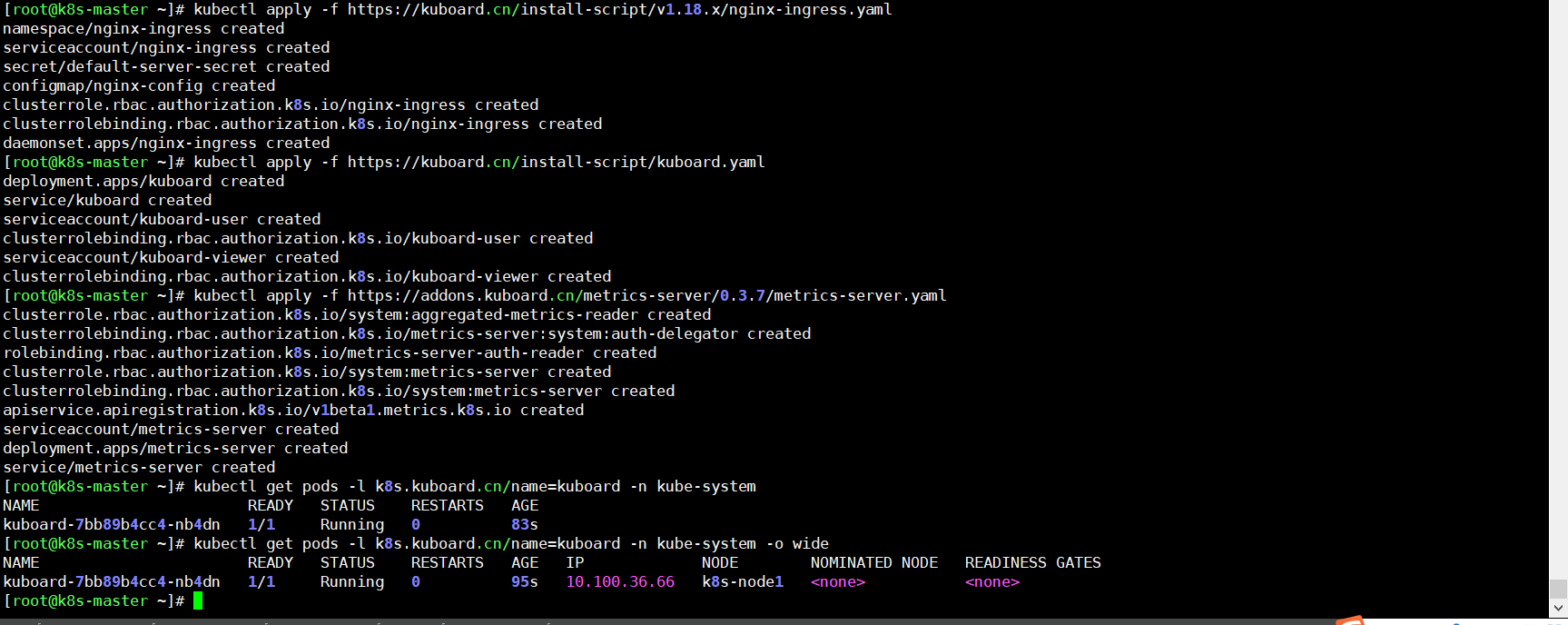Click 'Running' status in the 95s row

[x=352, y=582]
